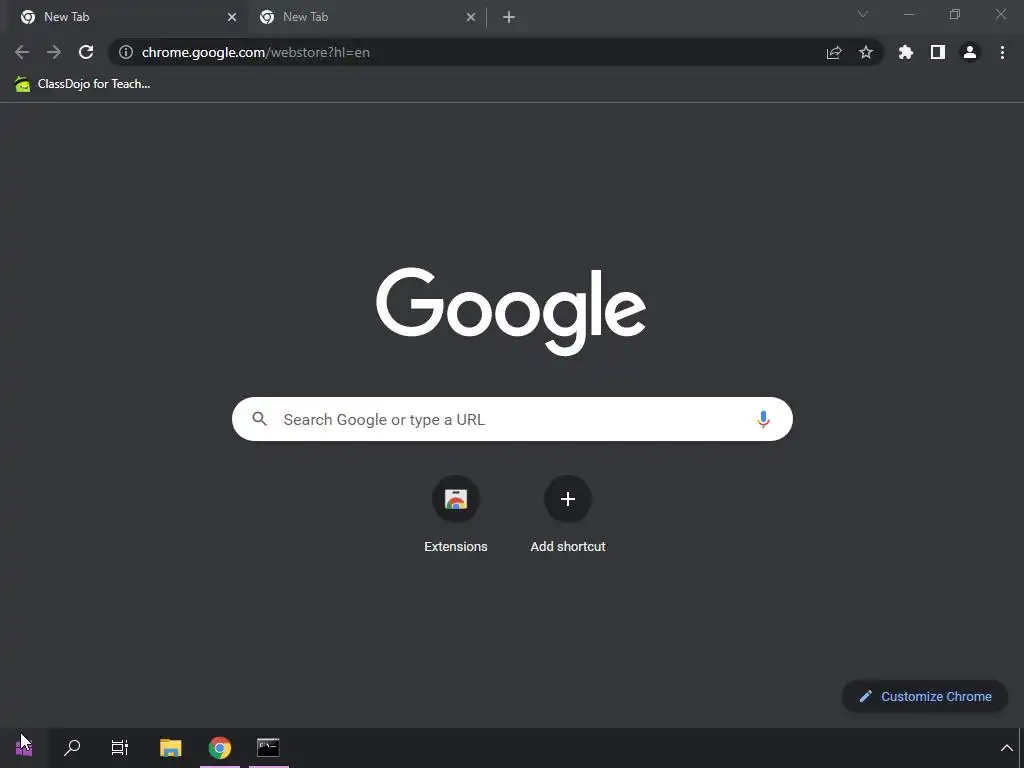Open the Chrome three-dot menu

1002,52
